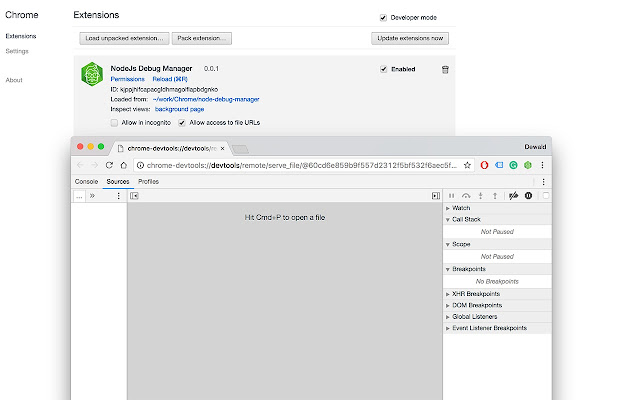Open the Chrome browser three-dot menu

coord(542,165)
